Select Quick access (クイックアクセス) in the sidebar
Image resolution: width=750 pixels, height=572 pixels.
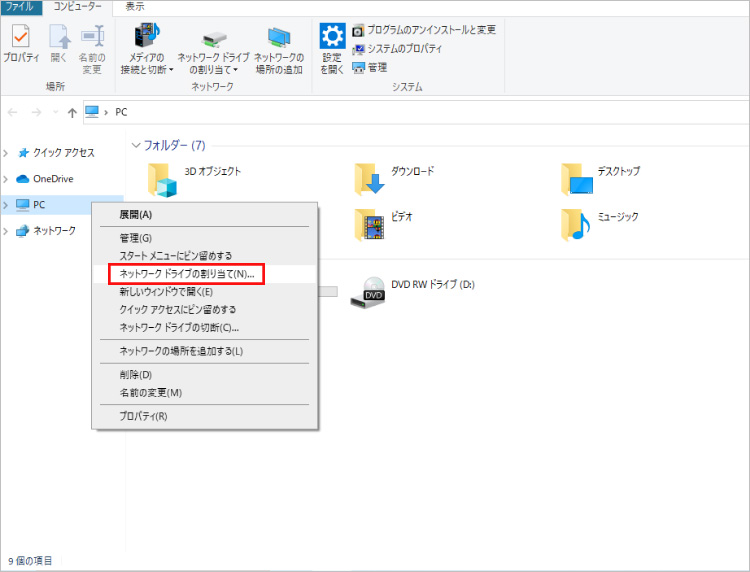(56, 153)
